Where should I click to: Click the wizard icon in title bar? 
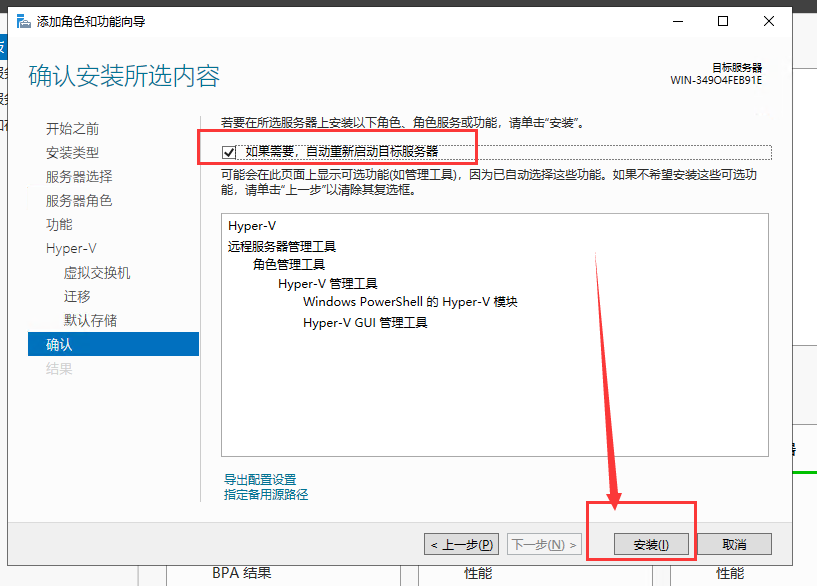pos(22,21)
